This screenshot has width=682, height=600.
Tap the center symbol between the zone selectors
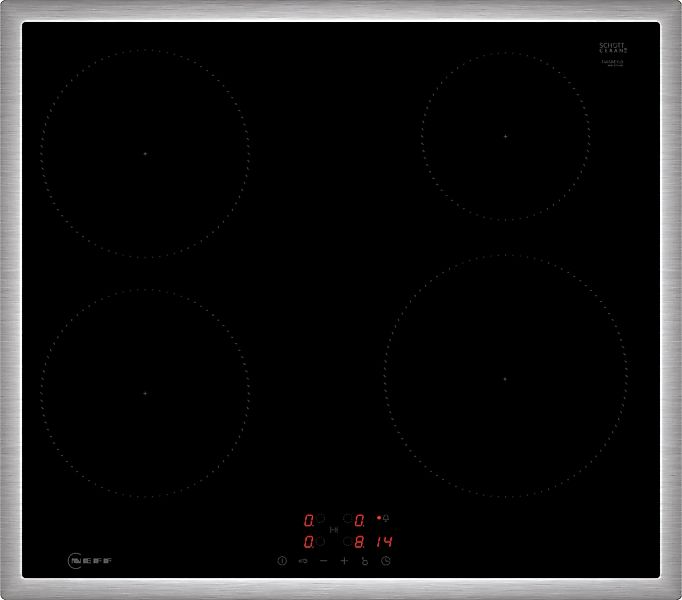pyautogui.click(x=333, y=530)
